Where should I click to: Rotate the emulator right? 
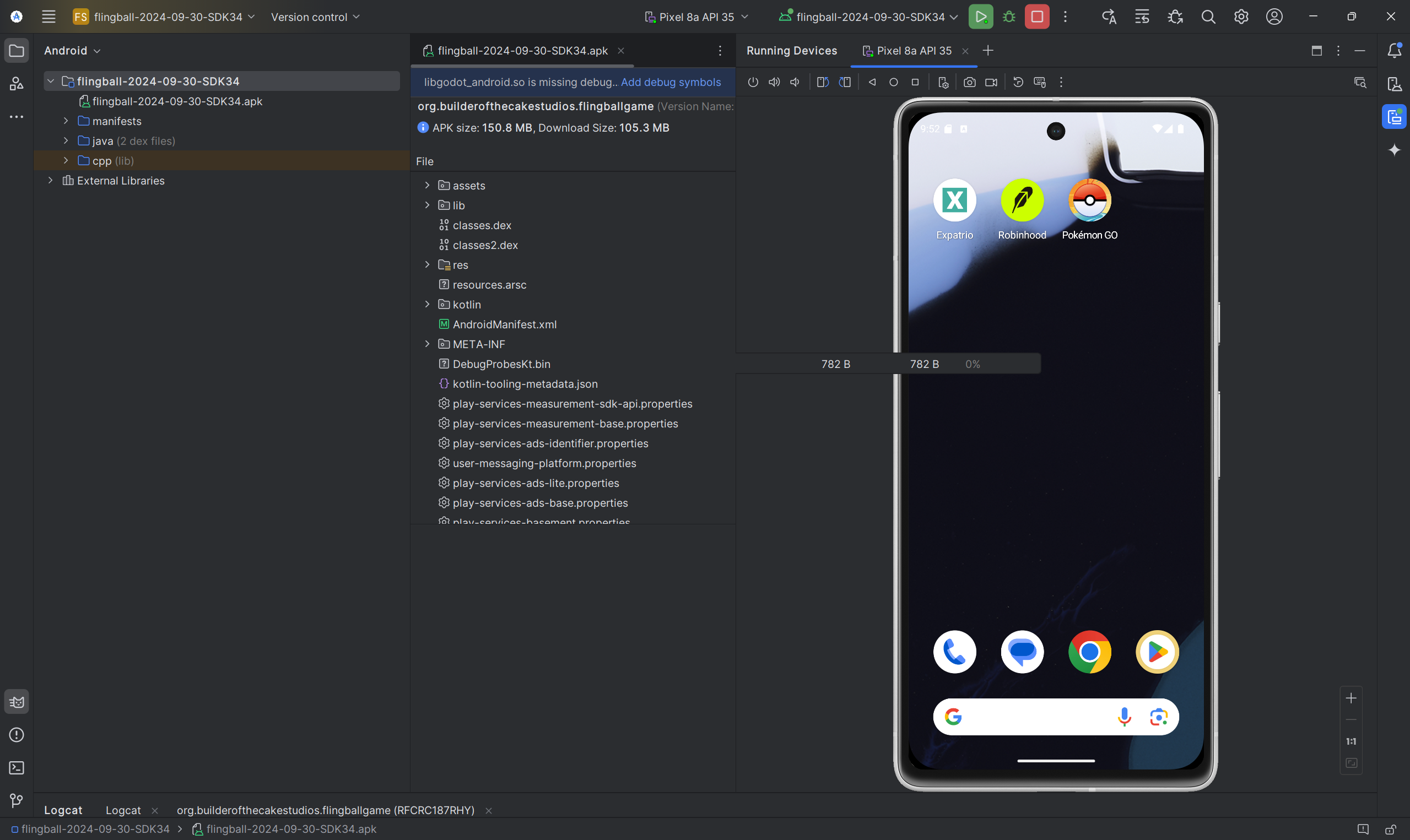click(845, 83)
